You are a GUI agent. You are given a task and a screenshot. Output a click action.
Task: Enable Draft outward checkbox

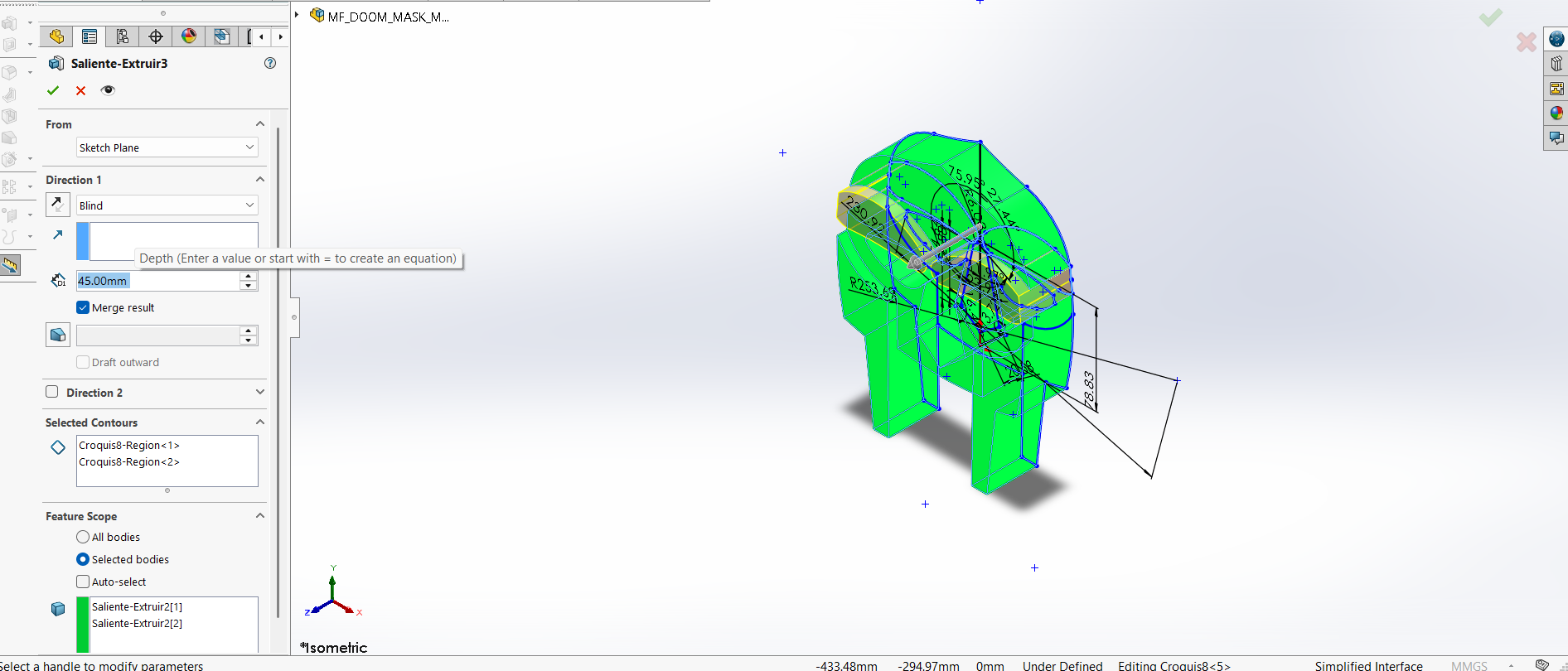(x=83, y=362)
